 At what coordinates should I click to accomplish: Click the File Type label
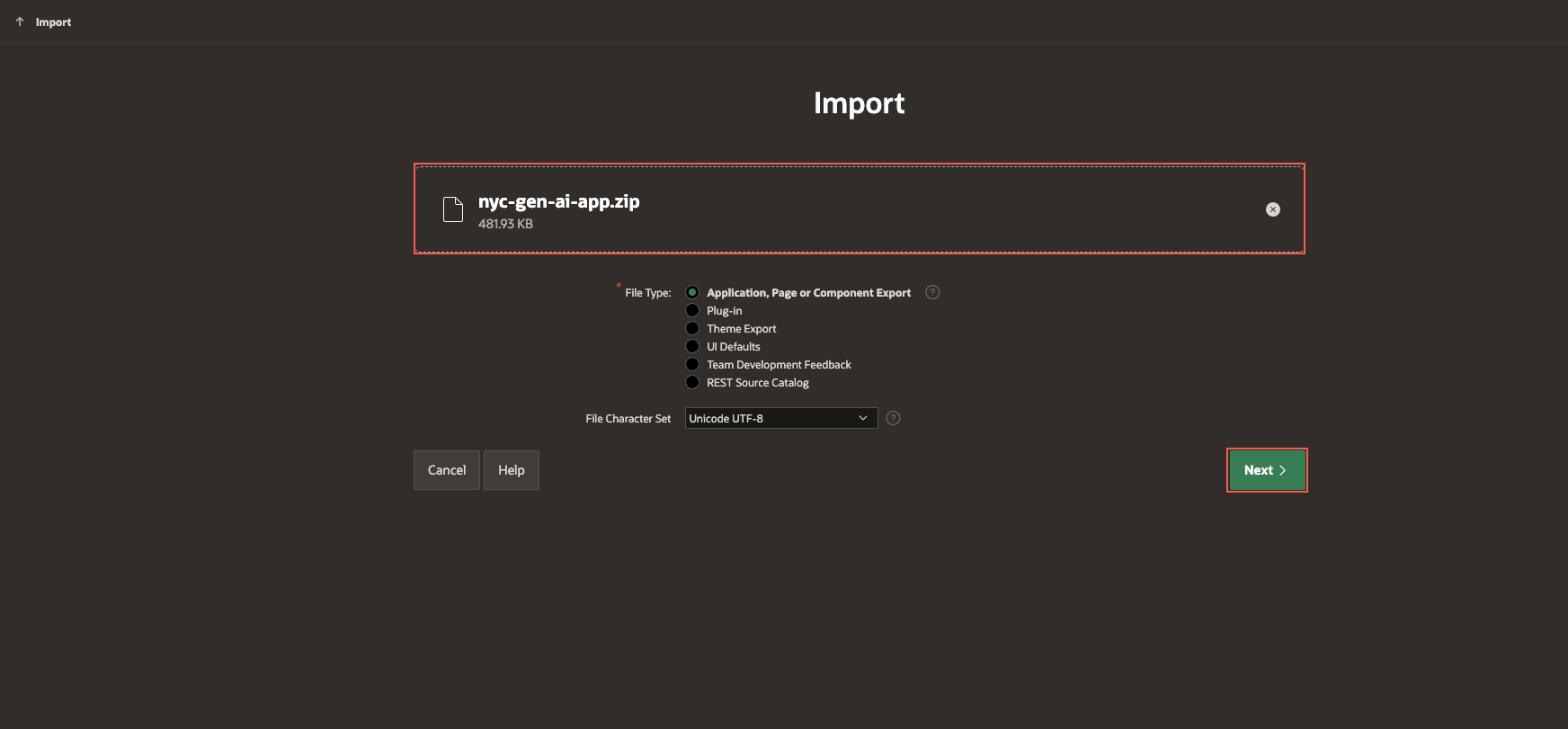647,293
